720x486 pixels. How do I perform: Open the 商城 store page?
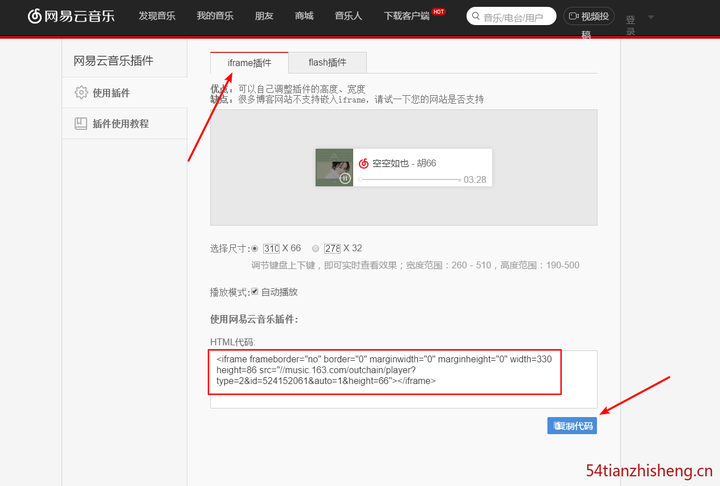pyautogui.click(x=304, y=16)
